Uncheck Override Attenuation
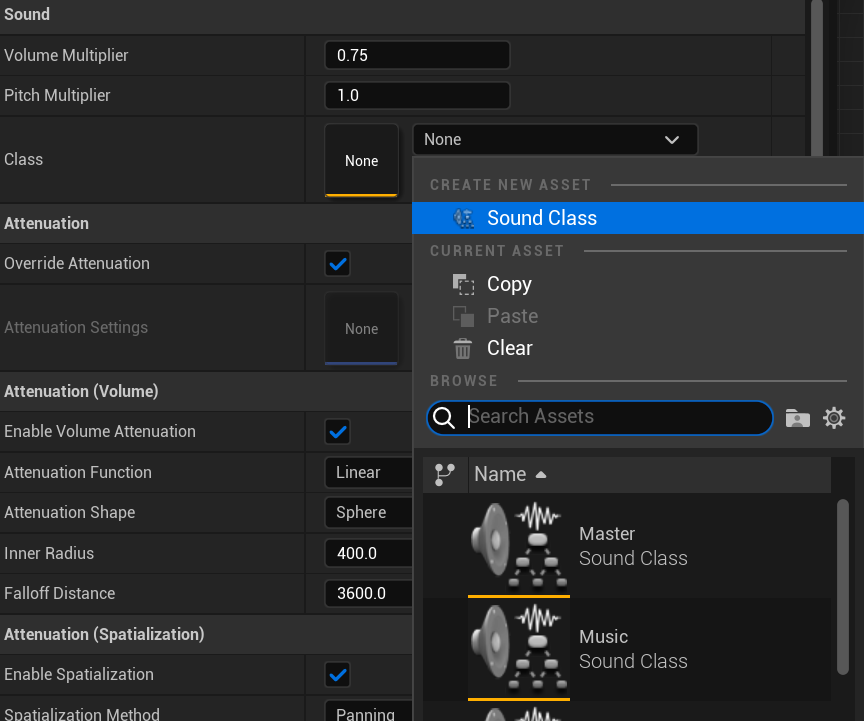The image size is (864, 721). point(338,264)
